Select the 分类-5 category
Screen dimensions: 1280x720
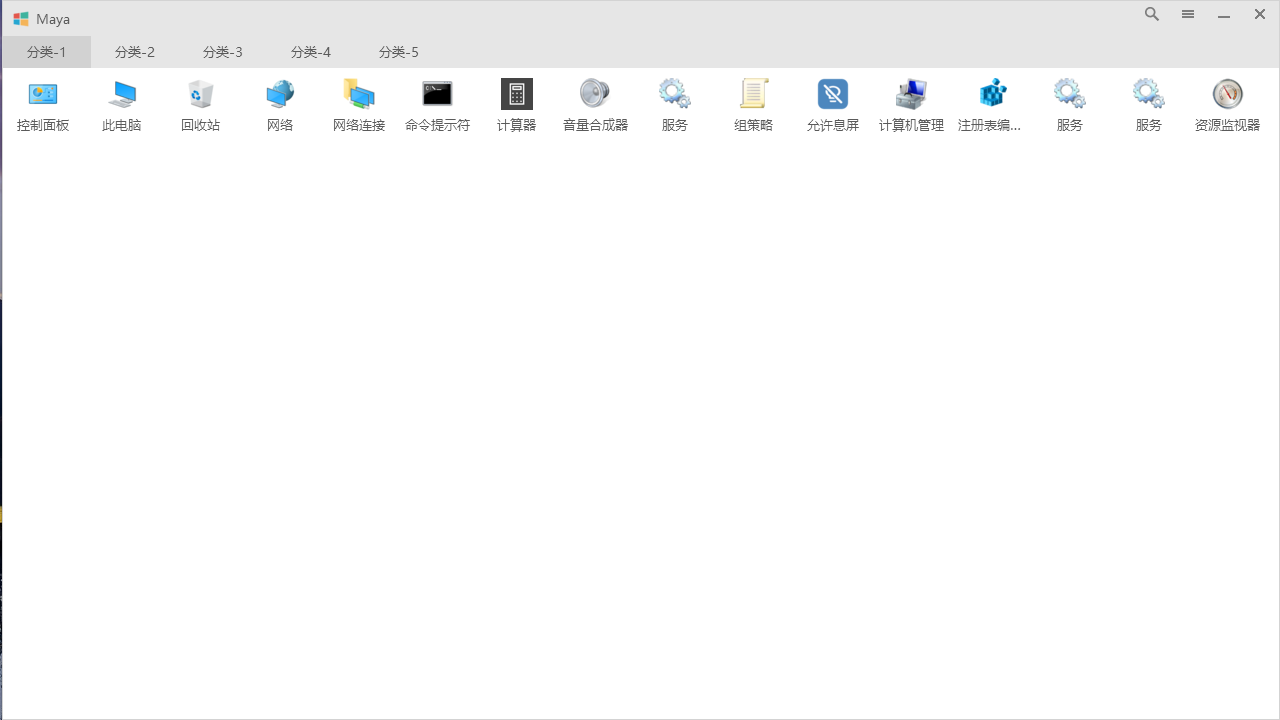pyautogui.click(x=398, y=51)
